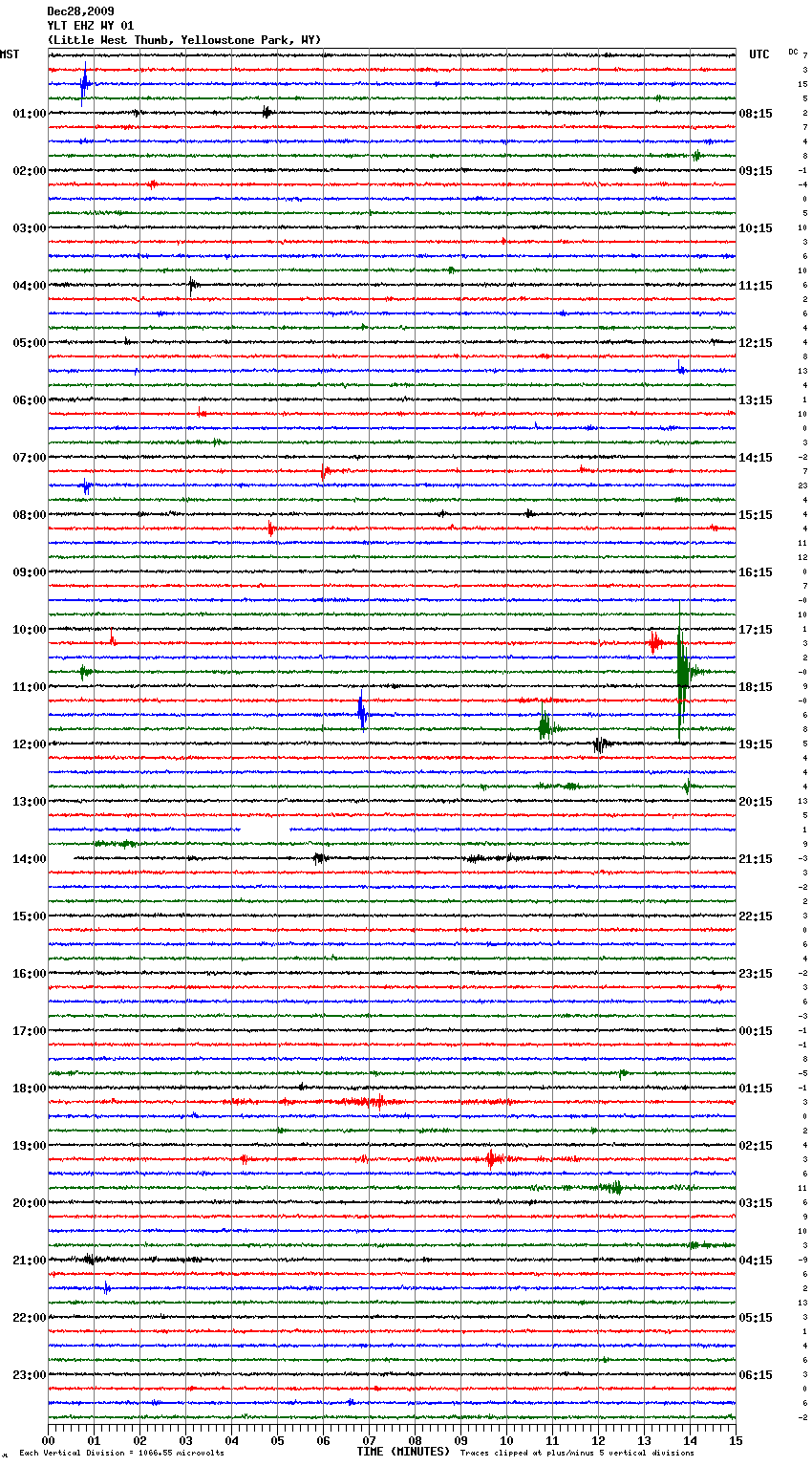
Task: Click the DC column header at top right
Action: point(793,52)
